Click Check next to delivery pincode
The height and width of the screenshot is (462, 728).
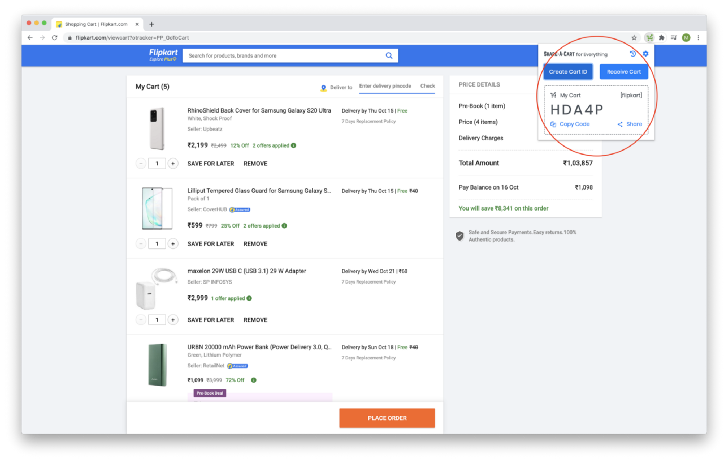pos(428,86)
